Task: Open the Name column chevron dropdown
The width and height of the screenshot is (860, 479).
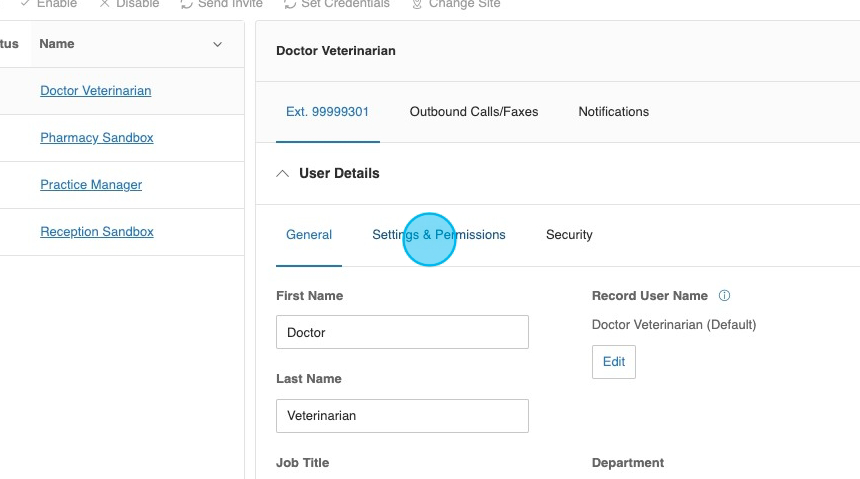Action: pos(218,44)
